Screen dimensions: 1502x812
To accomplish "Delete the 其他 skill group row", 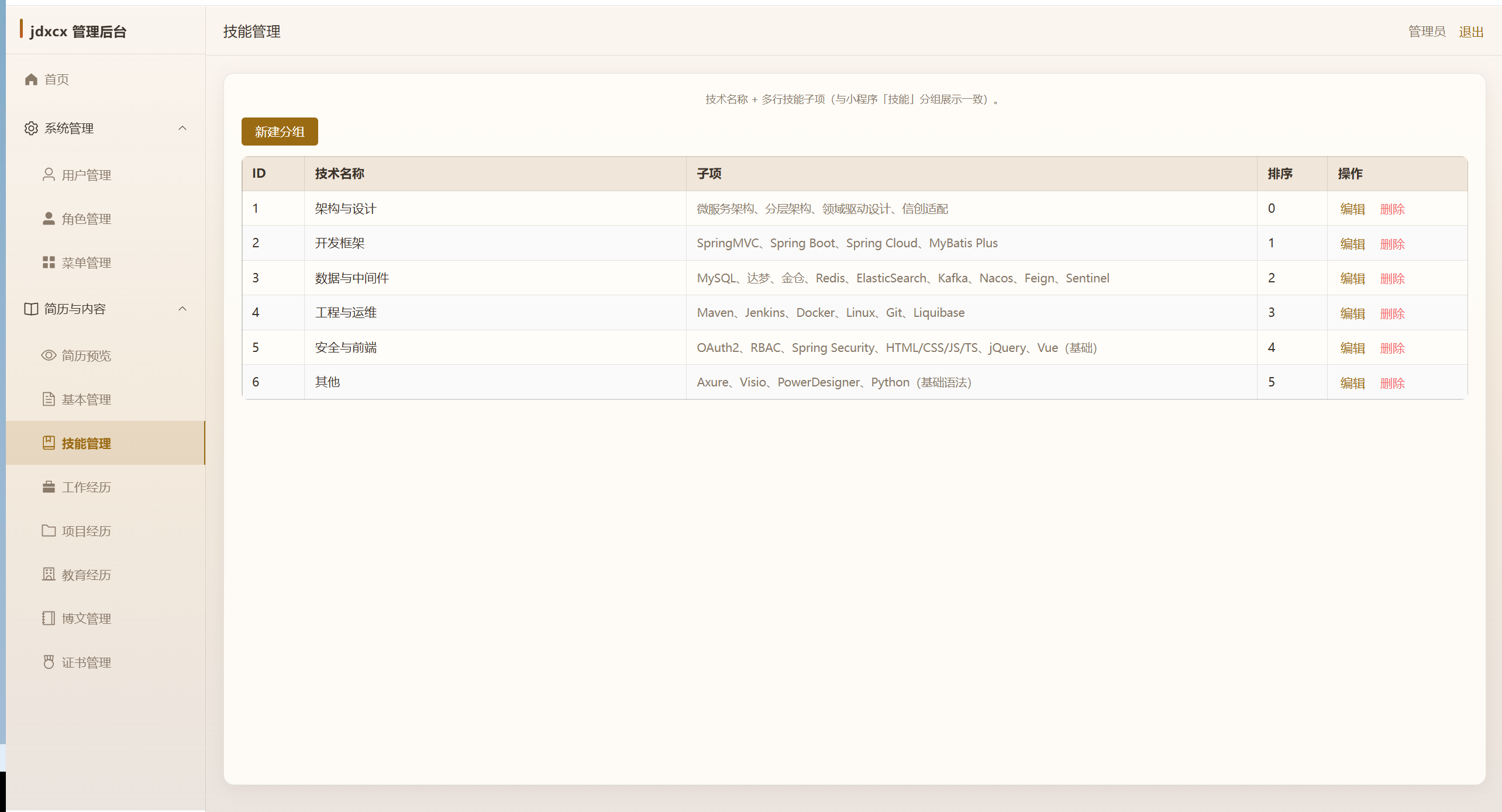I will coord(1392,383).
